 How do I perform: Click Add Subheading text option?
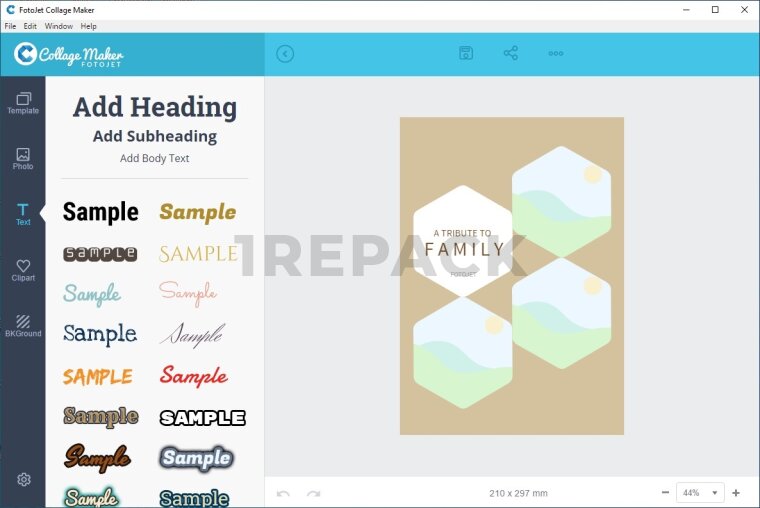pyautogui.click(x=155, y=136)
